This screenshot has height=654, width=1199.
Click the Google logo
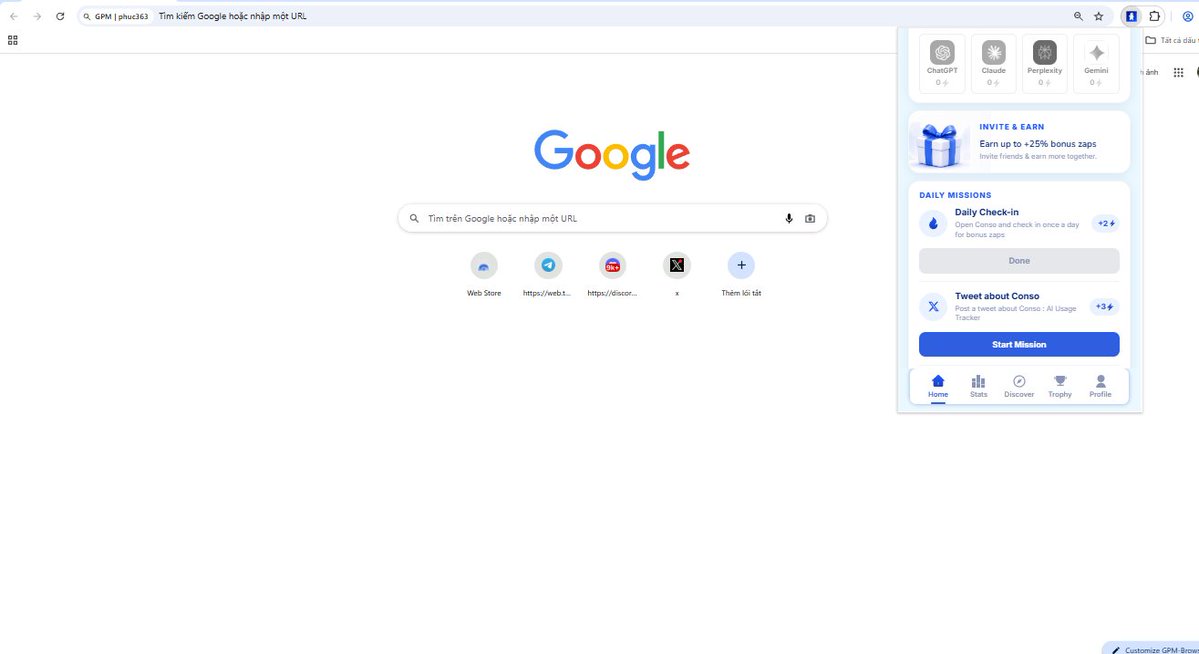pyautogui.click(x=612, y=155)
